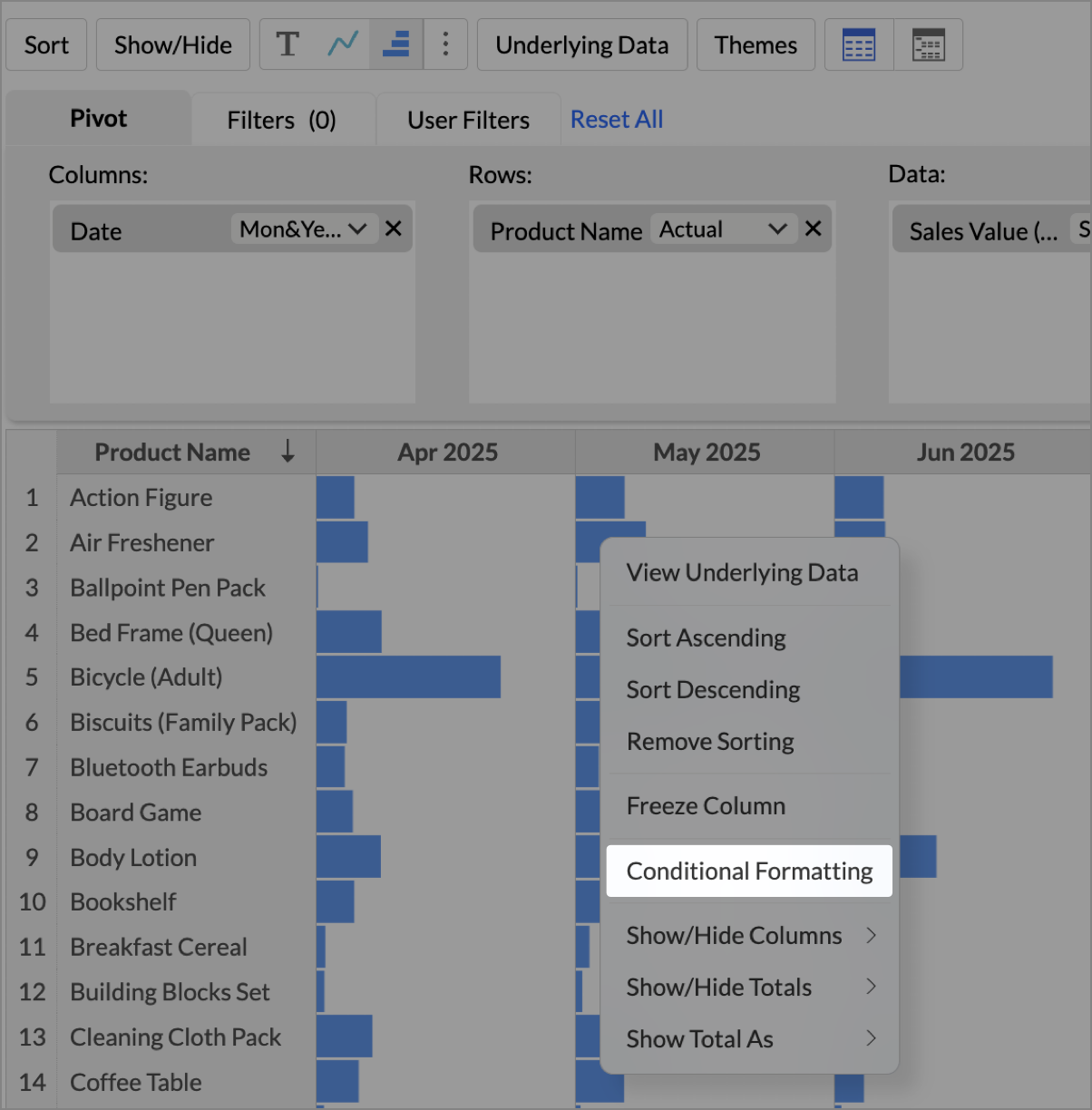Remove Product Name from Rows

(x=814, y=229)
